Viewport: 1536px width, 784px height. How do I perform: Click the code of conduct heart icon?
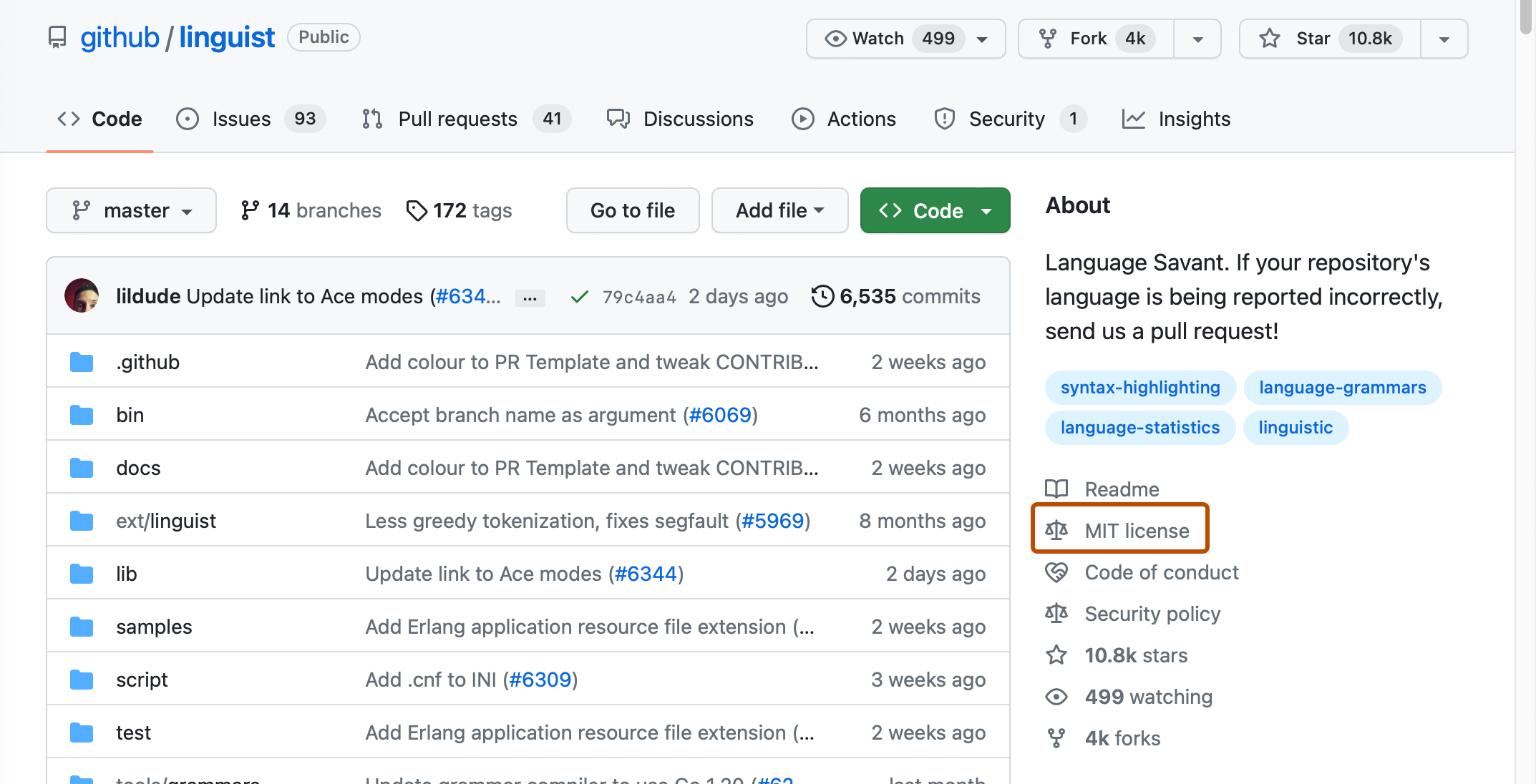(1056, 572)
